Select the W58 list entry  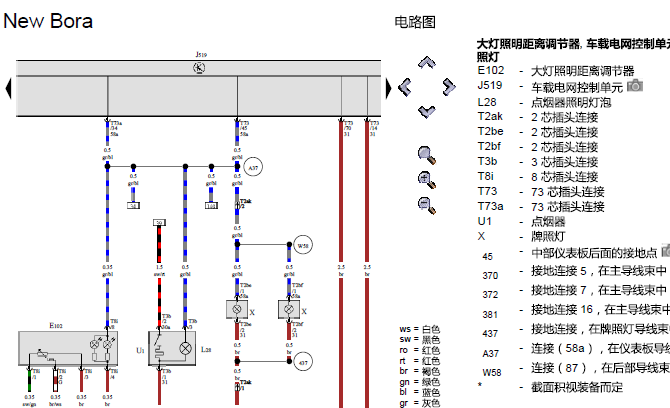tap(576, 369)
